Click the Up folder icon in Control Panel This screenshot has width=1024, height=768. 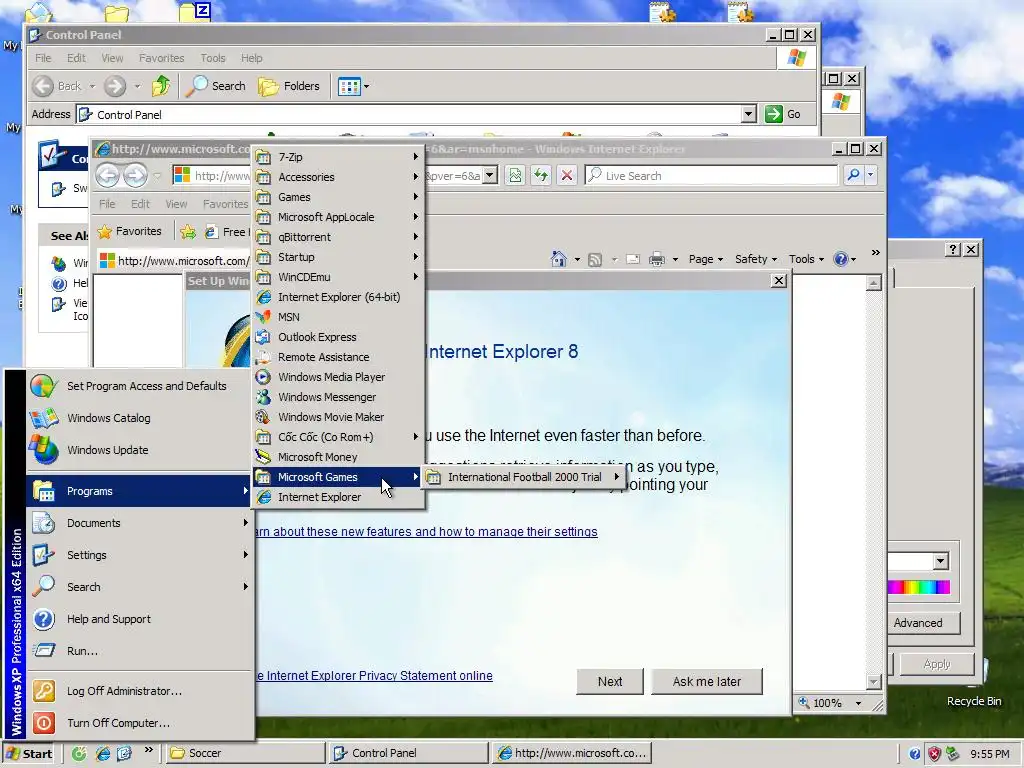point(161,86)
